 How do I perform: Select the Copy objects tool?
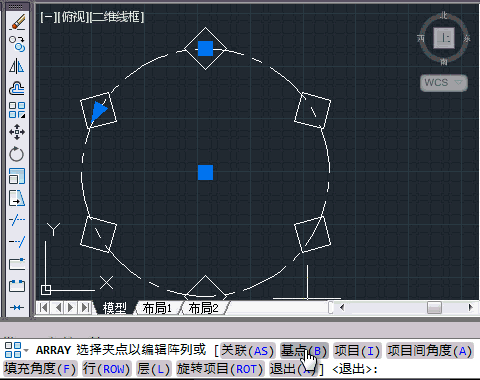click(x=17, y=44)
